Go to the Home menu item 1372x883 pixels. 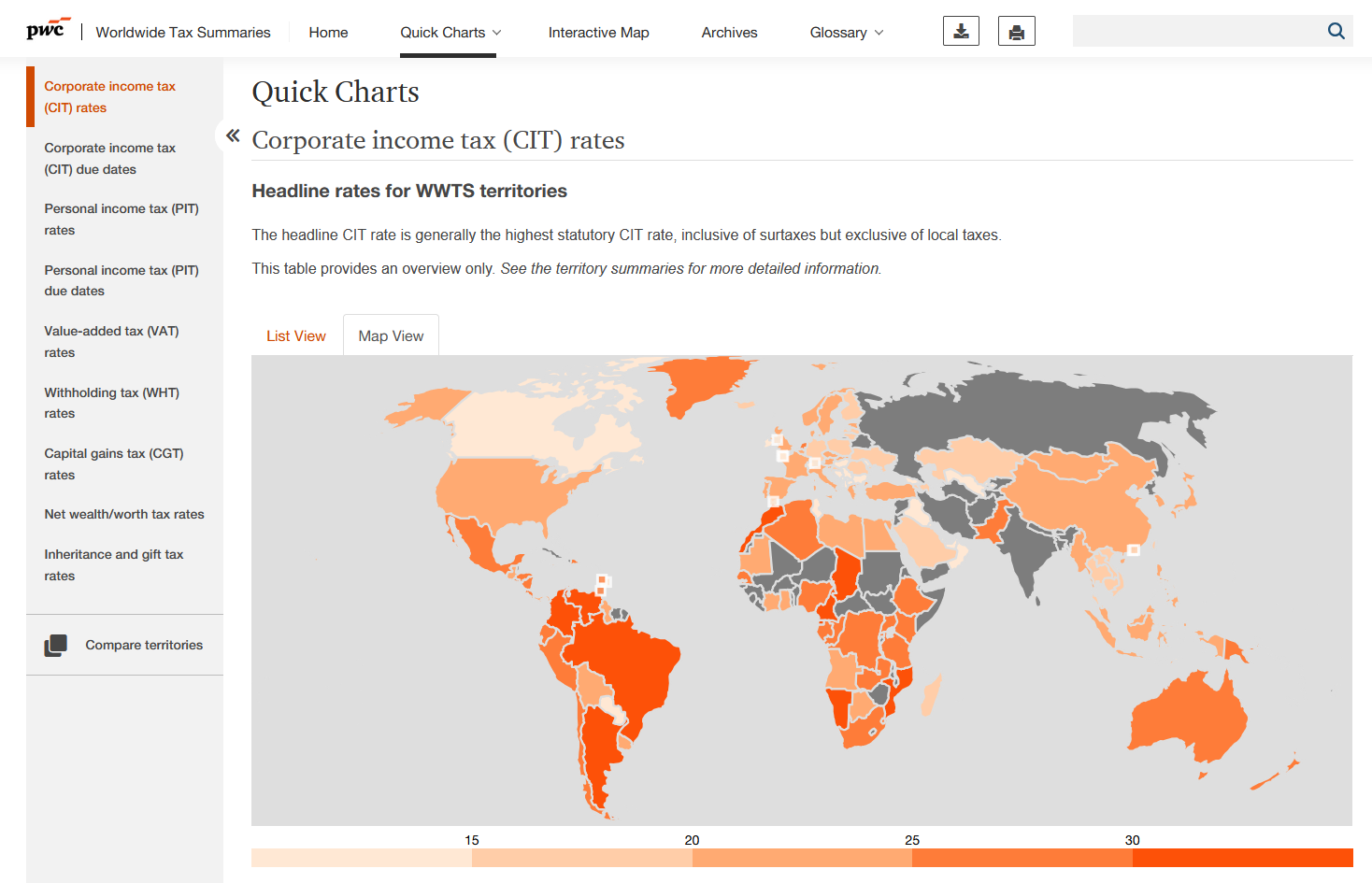(x=328, y=33)
